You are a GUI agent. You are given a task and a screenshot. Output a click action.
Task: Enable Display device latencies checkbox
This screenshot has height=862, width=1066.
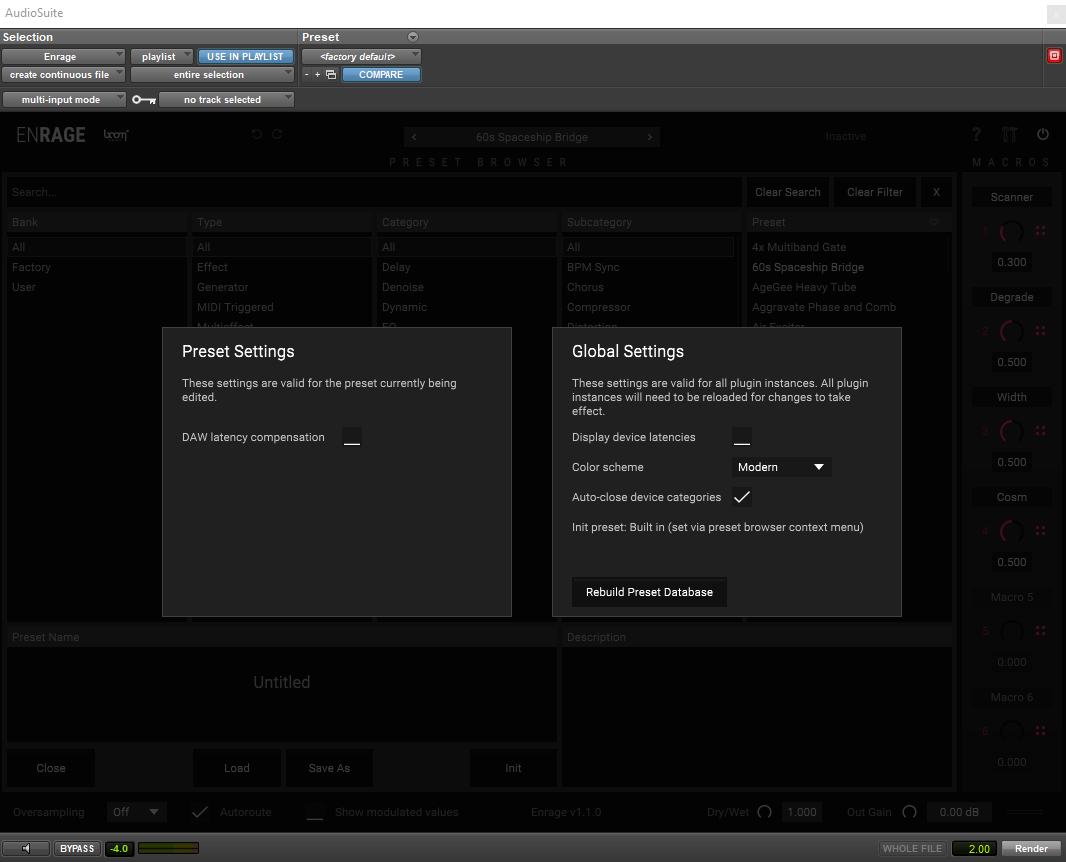point(741,437)
